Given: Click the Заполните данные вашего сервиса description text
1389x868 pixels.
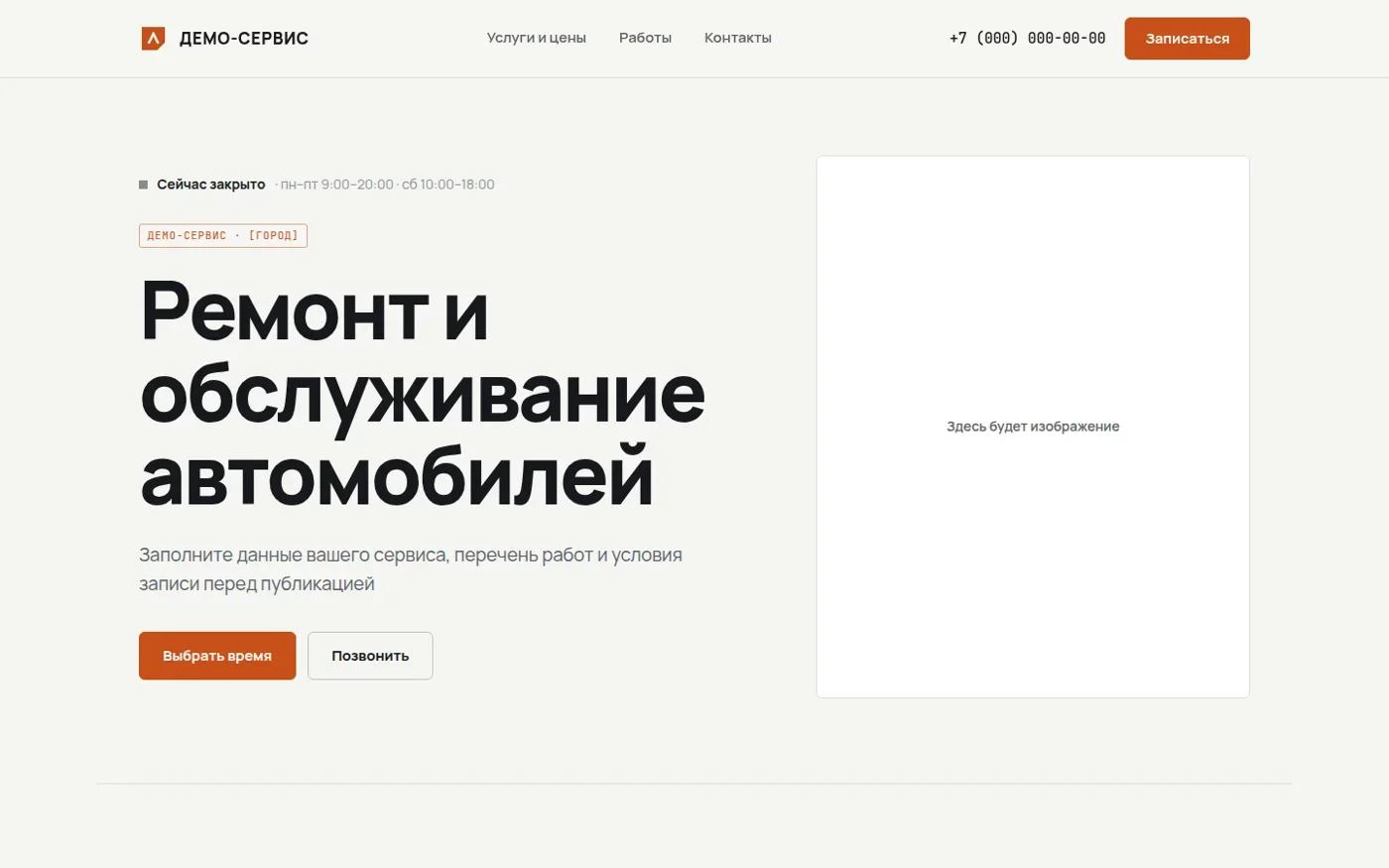Looking at the screenshot, I should pos(411,569).
